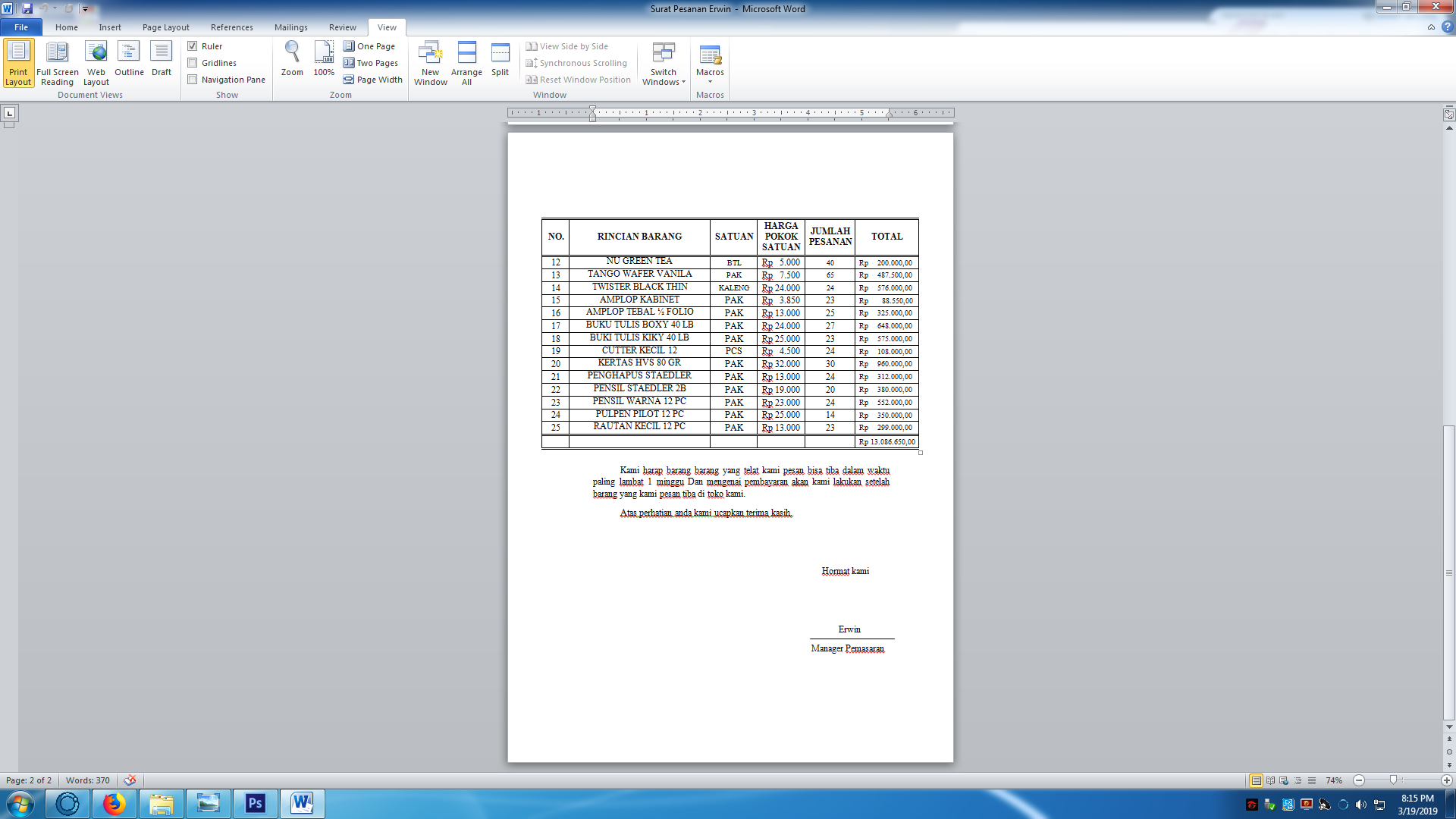This screenshot has width=1456, height=819.
Task: Click the zoom slider handle
Action: 1393,780
